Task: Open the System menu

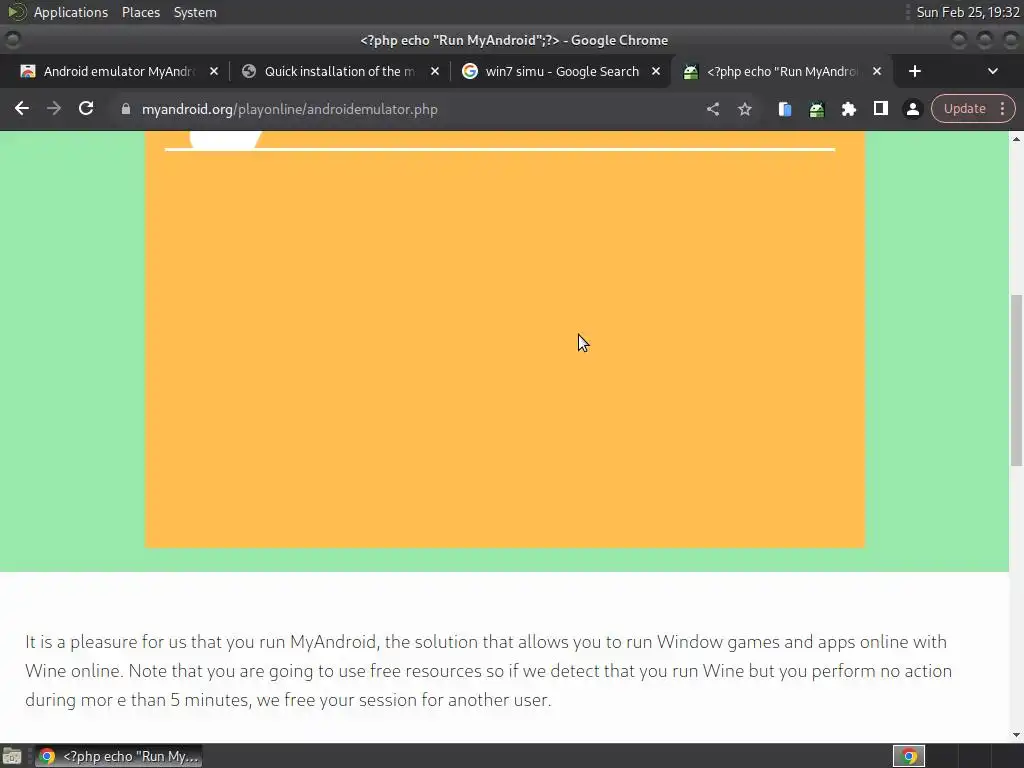Action: pos(195,12)
